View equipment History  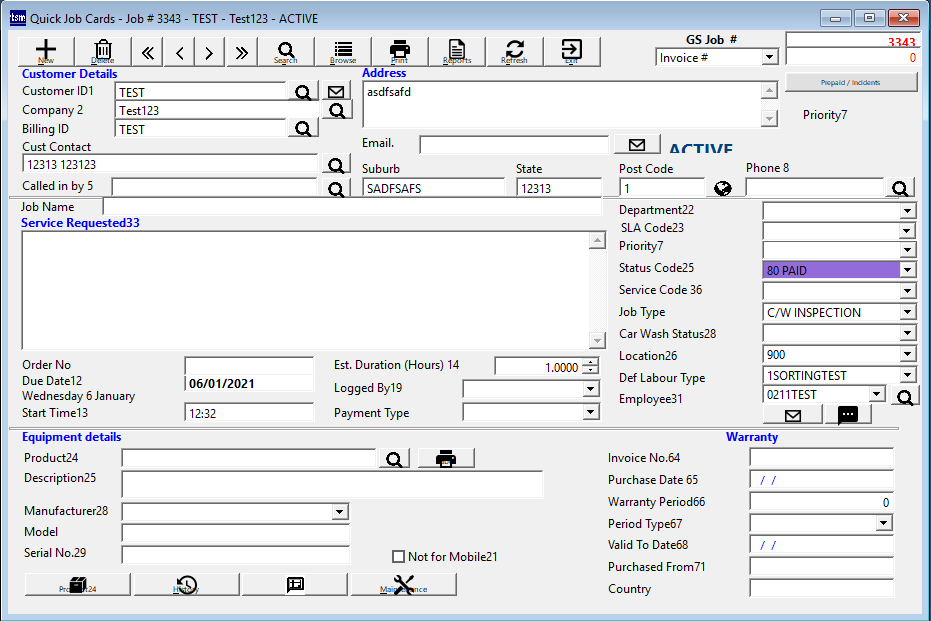point(186,585)
